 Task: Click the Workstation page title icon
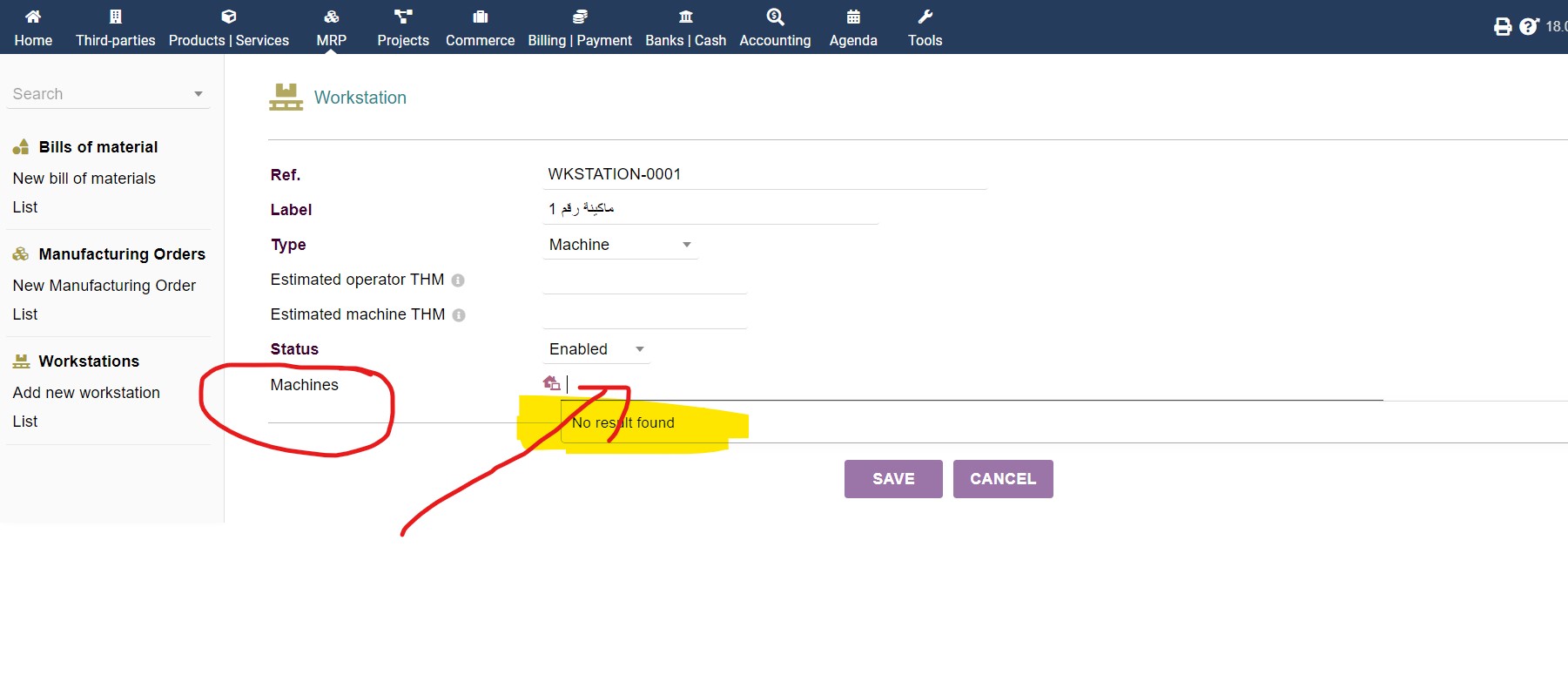(x=286, y=98)
